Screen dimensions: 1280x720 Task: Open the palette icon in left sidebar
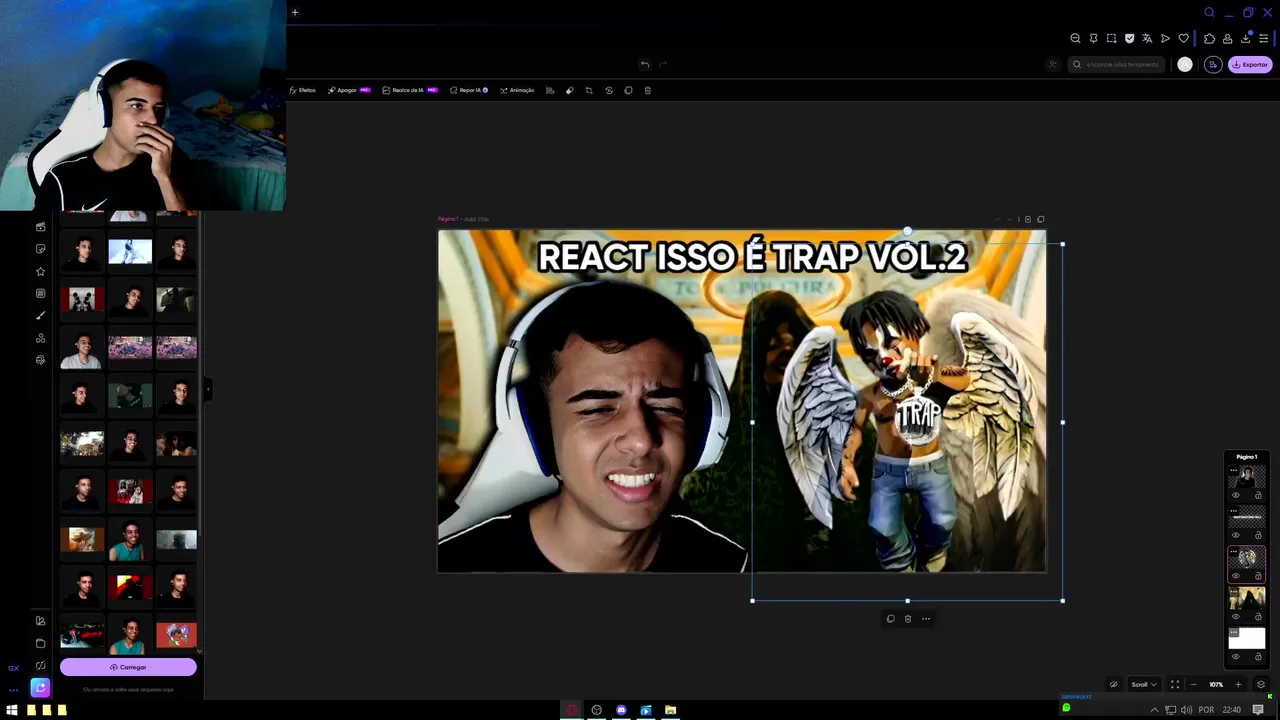click(40, 360)
